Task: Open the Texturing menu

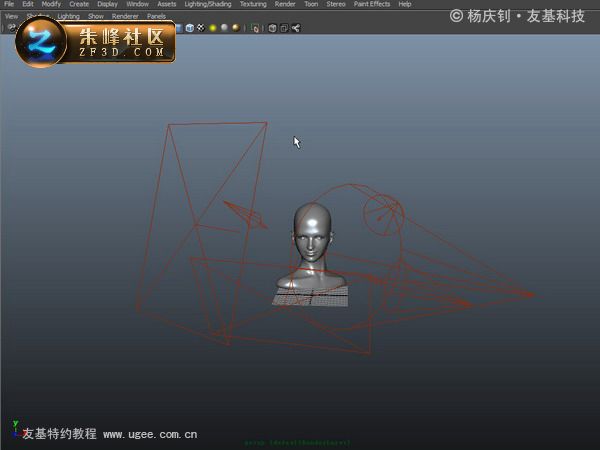Action: pyautogui.click(x=253, y=4)
